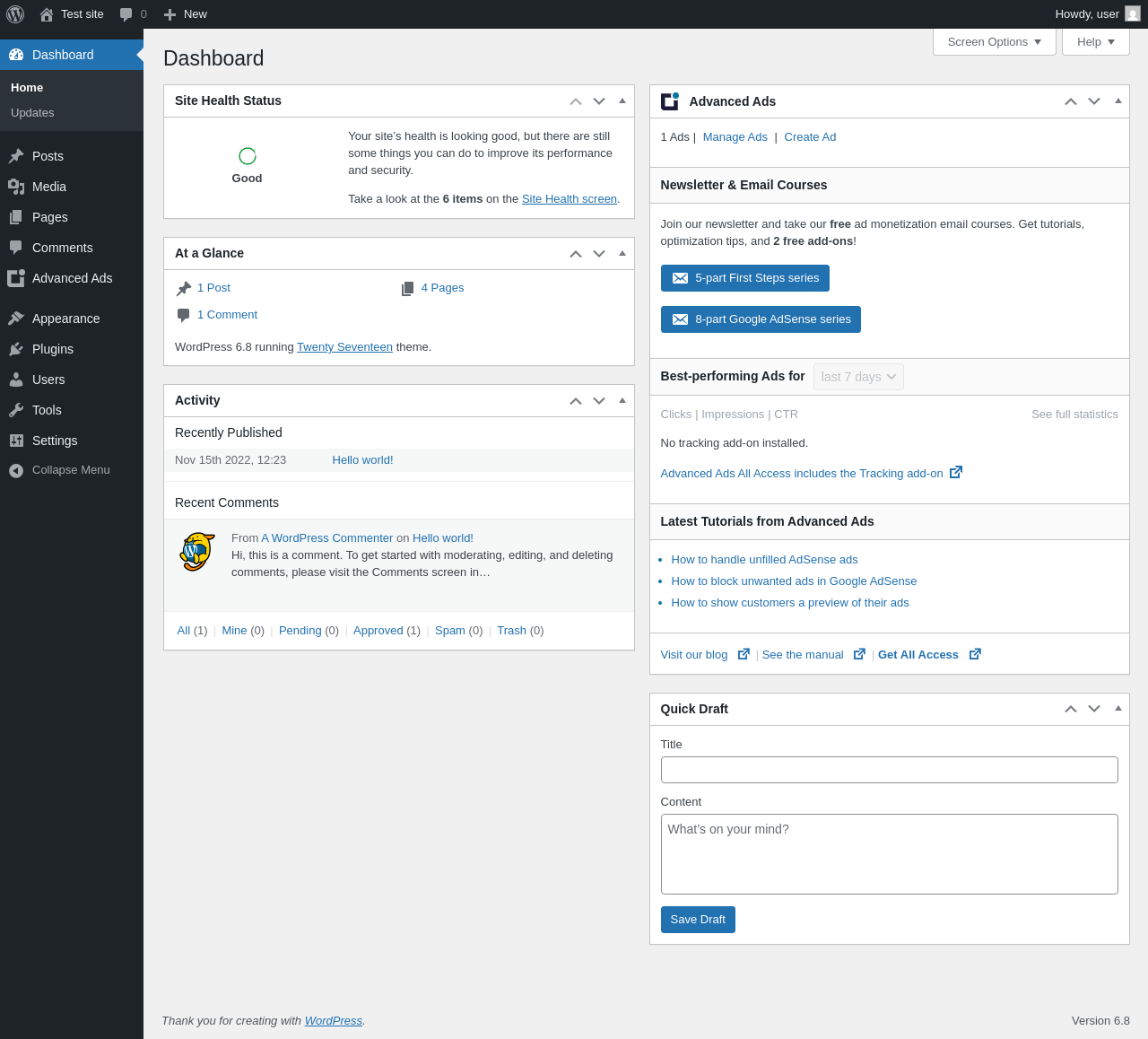The height and width of the screenshot is (1039, 1148).
Task: Focus the Quick Draft Content textarea
Action: point(890,854)
